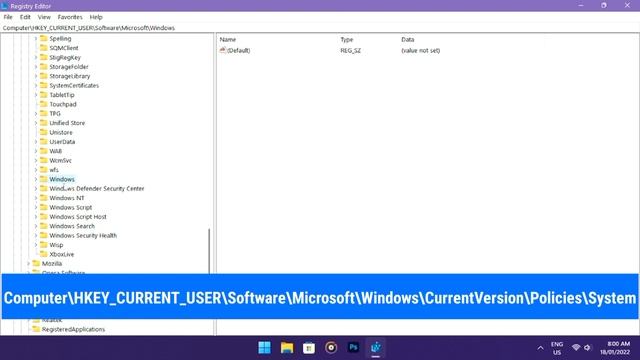Select the Spelling key folder icon
Screen dimensions: 640x360
click(x=44, y=38)
